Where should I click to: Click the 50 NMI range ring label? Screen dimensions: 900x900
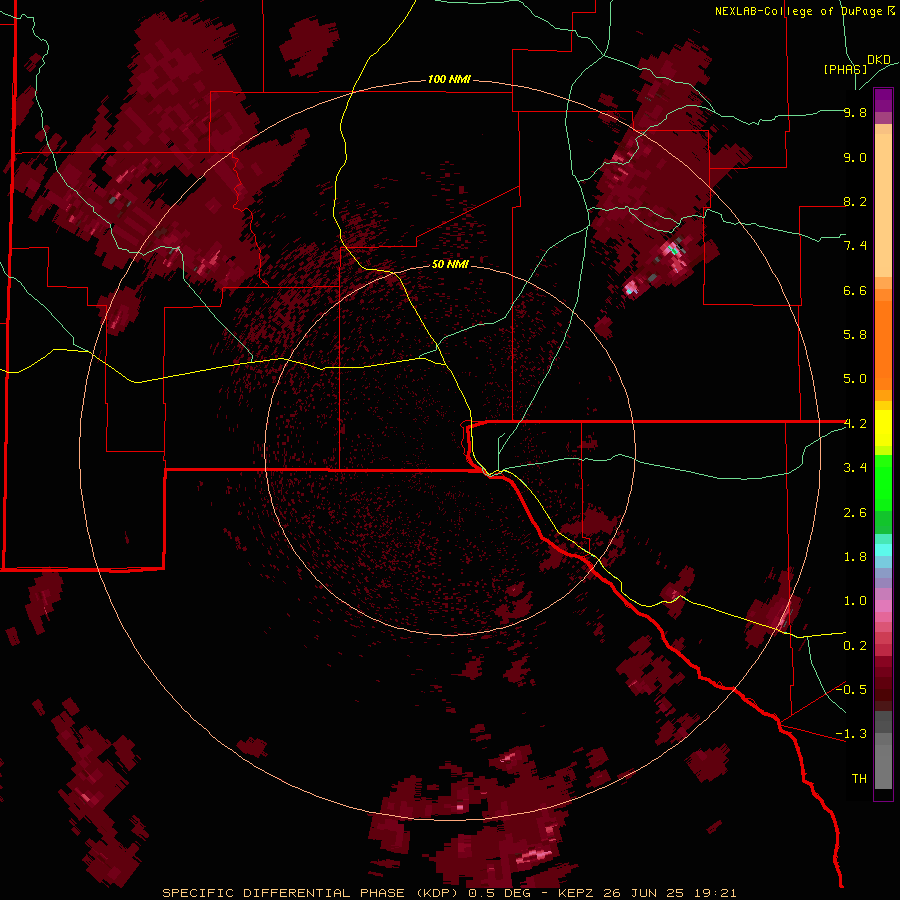(450, 264)
